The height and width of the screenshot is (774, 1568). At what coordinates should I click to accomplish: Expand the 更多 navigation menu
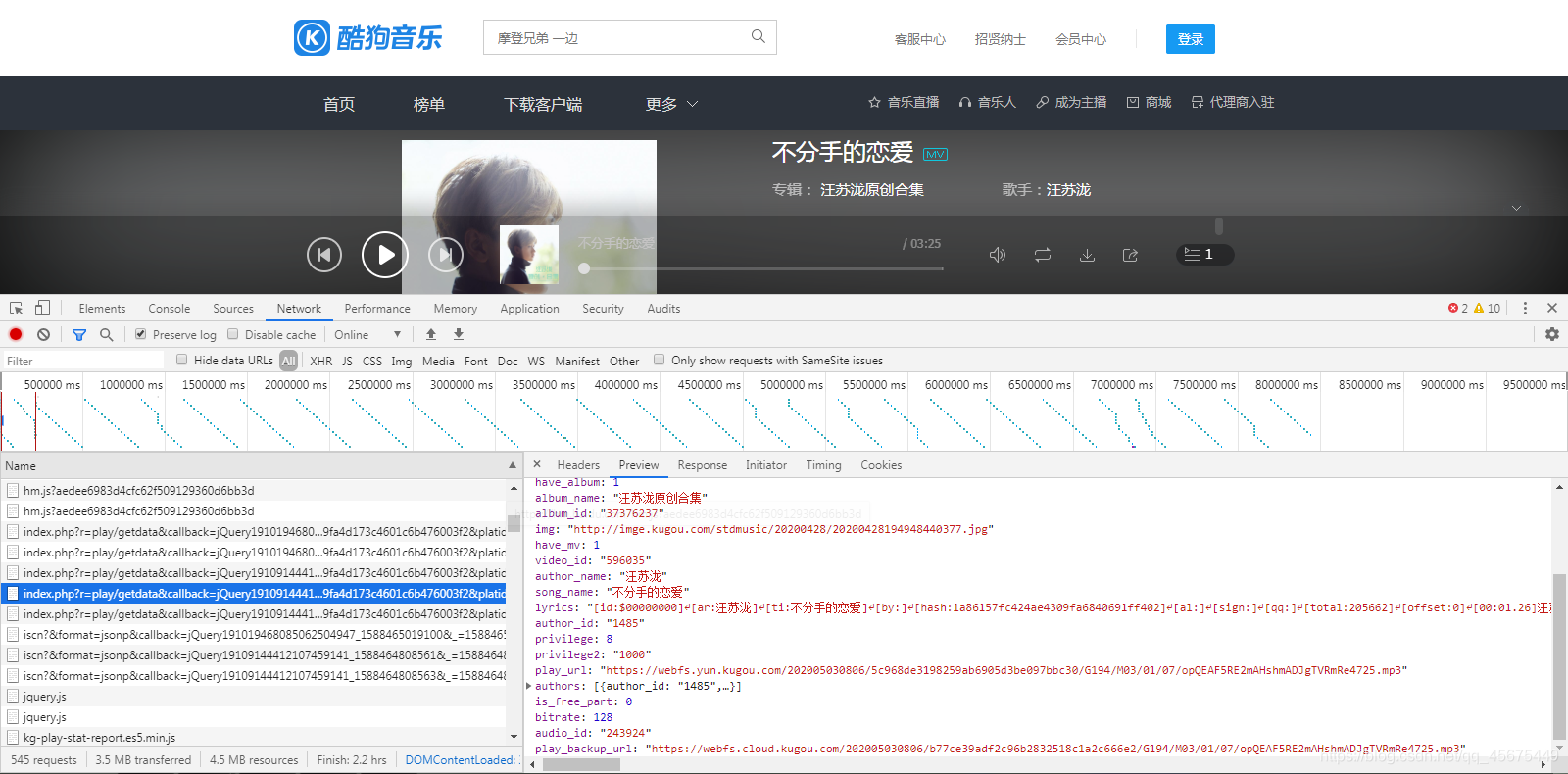click(672, 104)
